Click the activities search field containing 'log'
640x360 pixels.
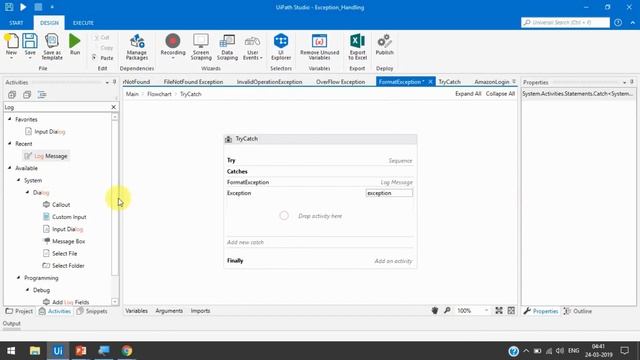pos(57,107)
